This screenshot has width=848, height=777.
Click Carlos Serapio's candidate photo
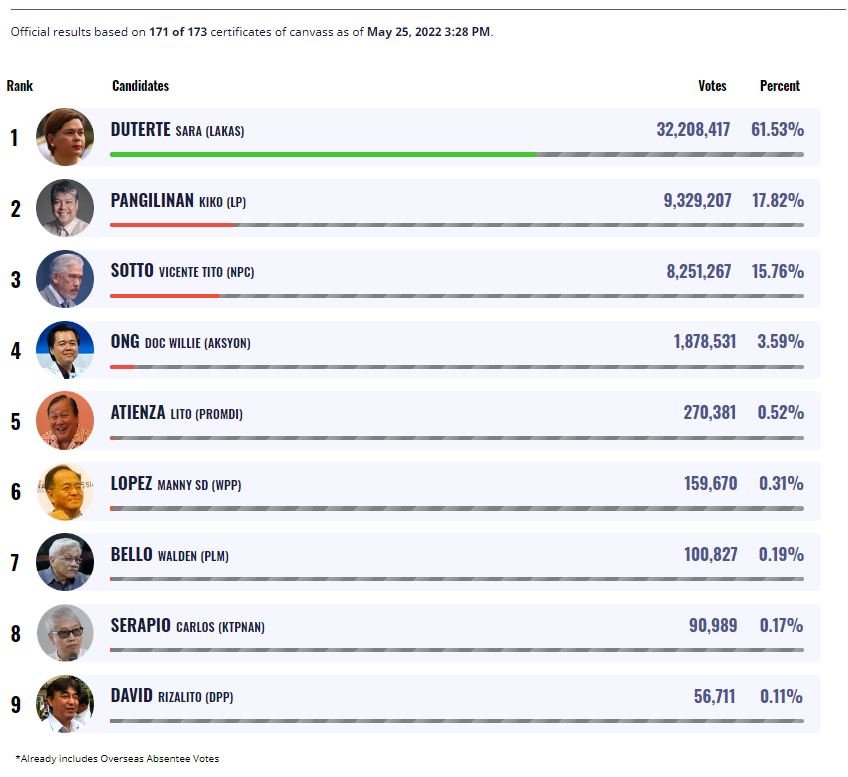65,633
